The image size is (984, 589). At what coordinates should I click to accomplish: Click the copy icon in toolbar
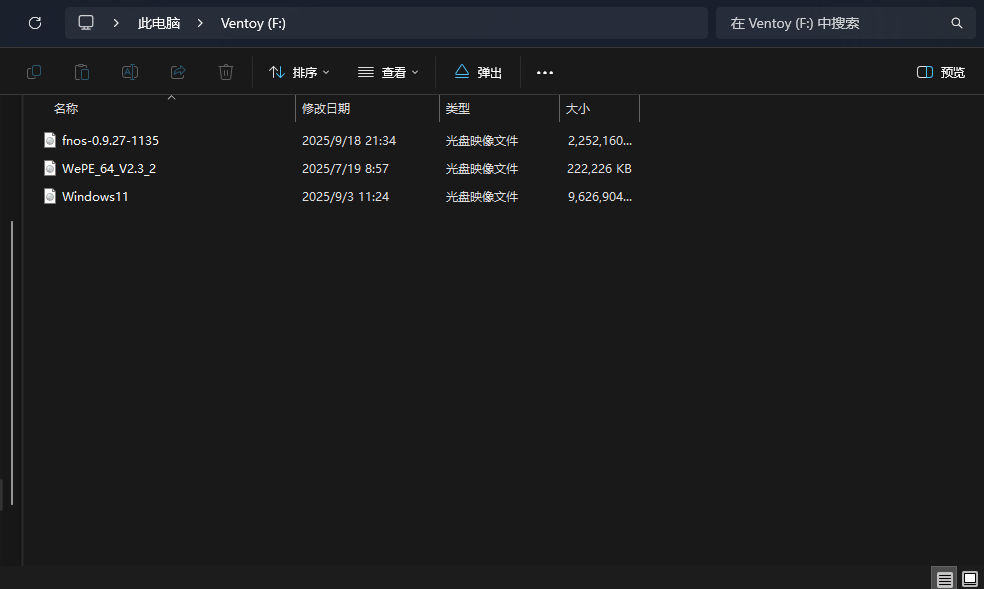click(34, 72)
